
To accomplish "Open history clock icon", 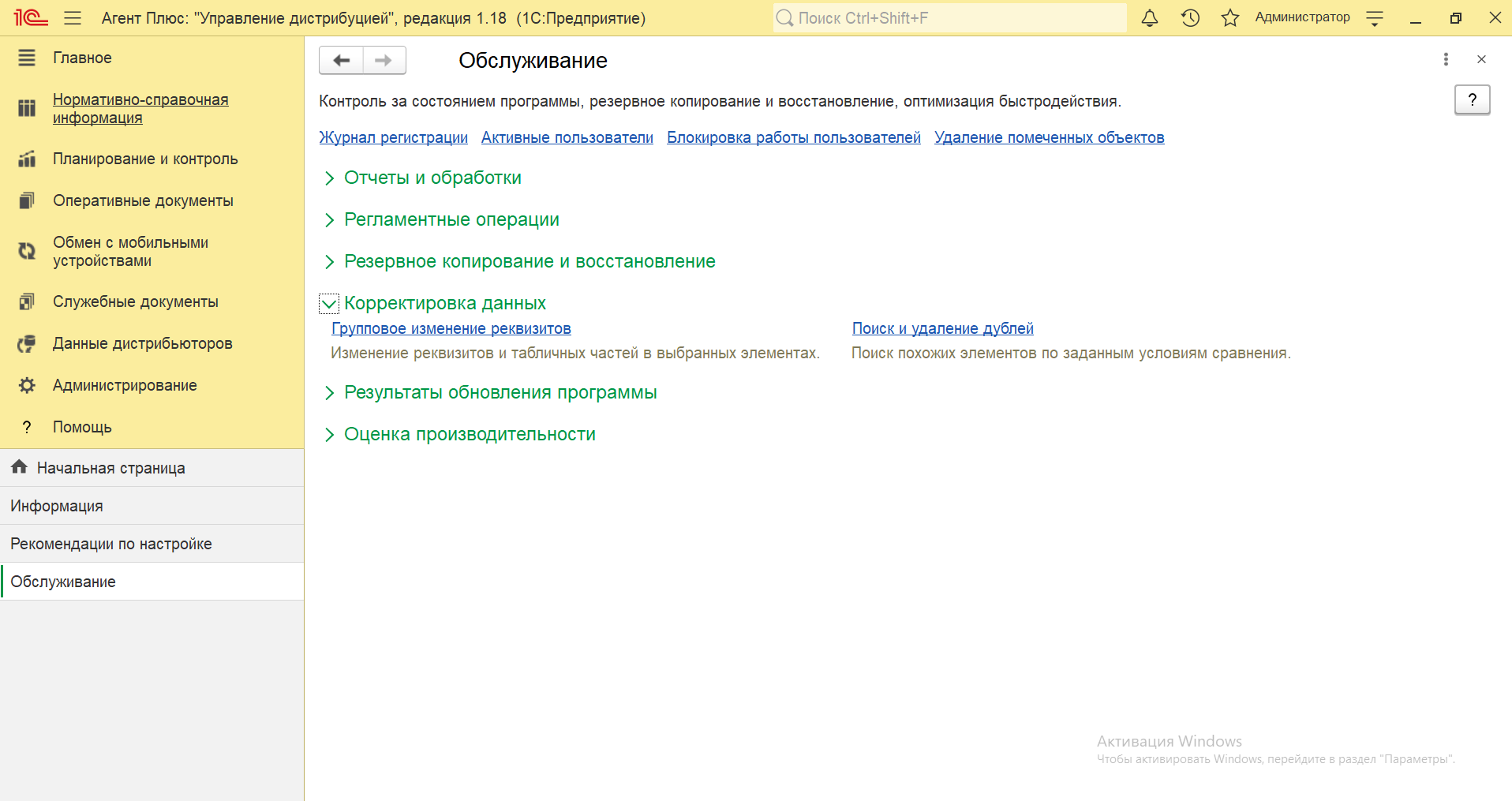I will pyautogui.click(x=1190, y=17).
